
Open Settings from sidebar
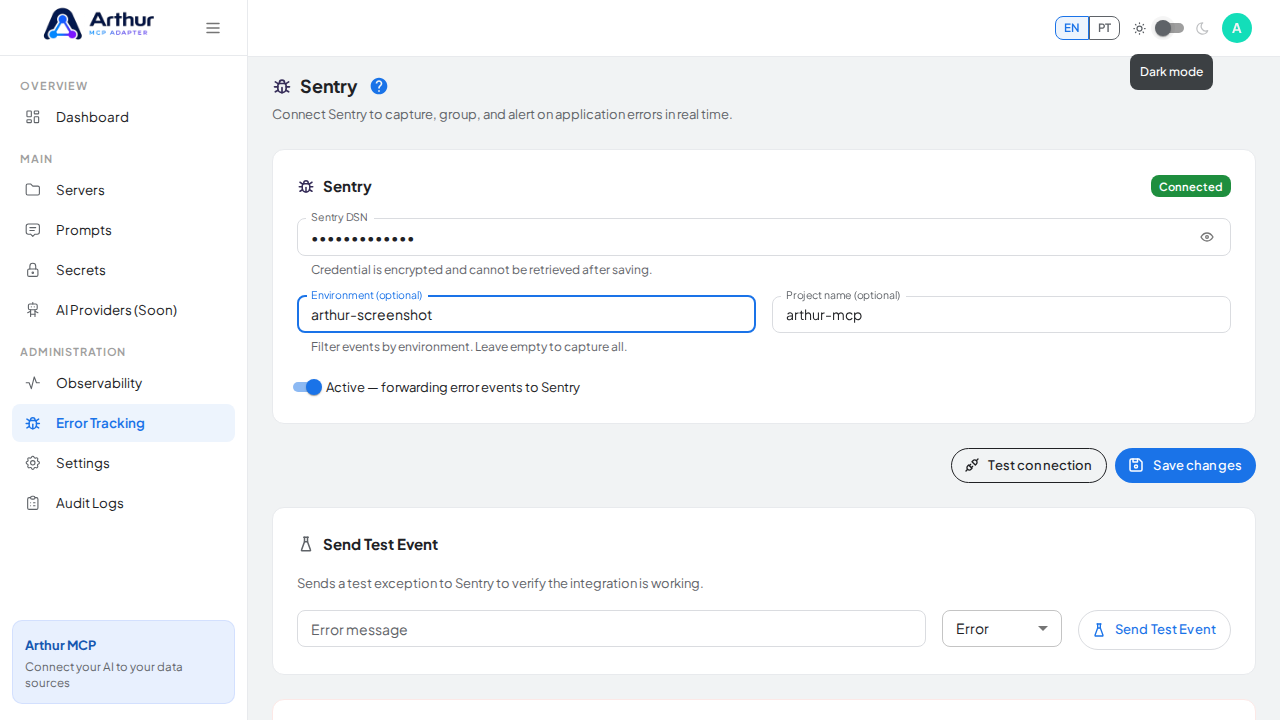123,463
